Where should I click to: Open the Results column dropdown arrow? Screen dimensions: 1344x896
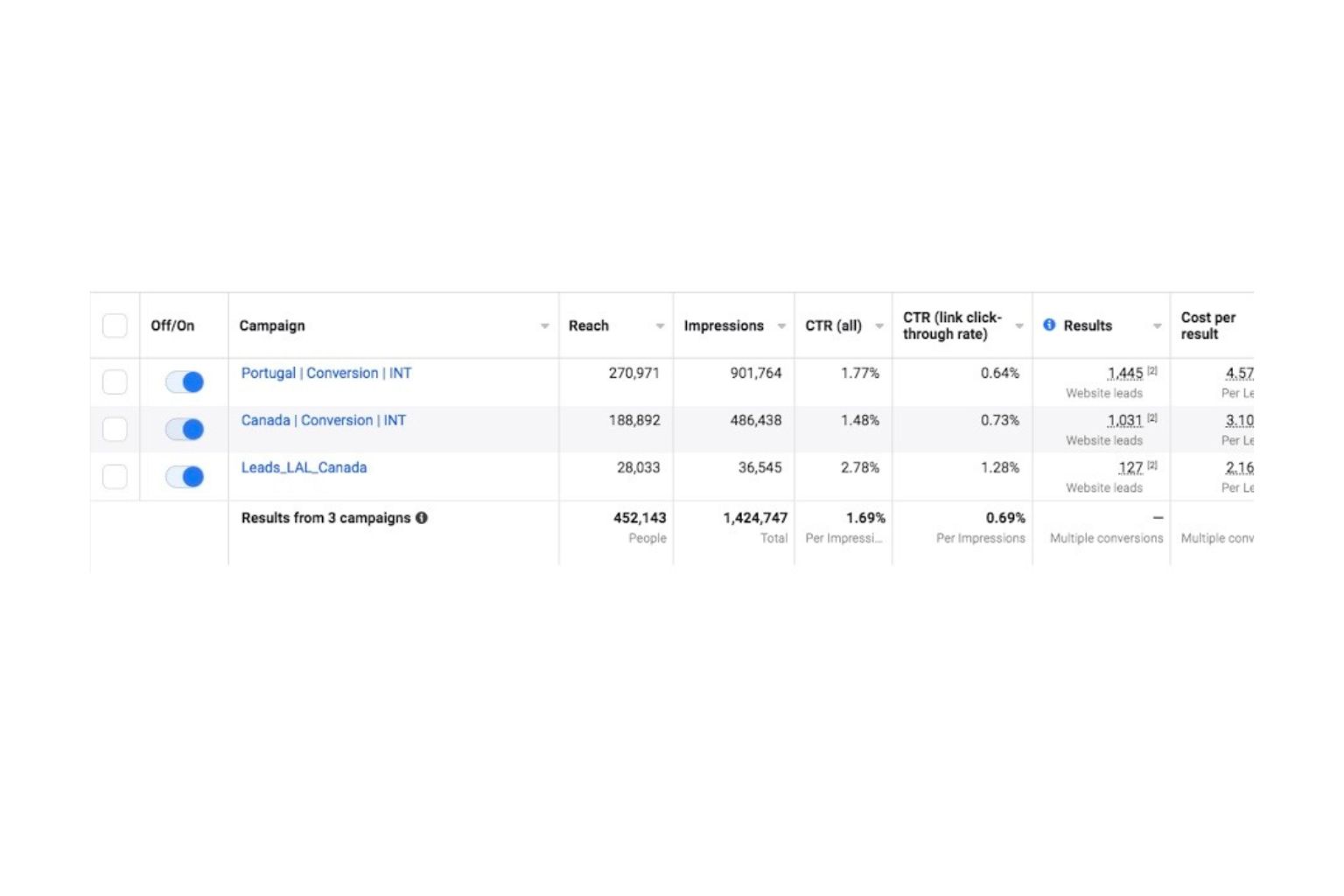click(1157, 326)
